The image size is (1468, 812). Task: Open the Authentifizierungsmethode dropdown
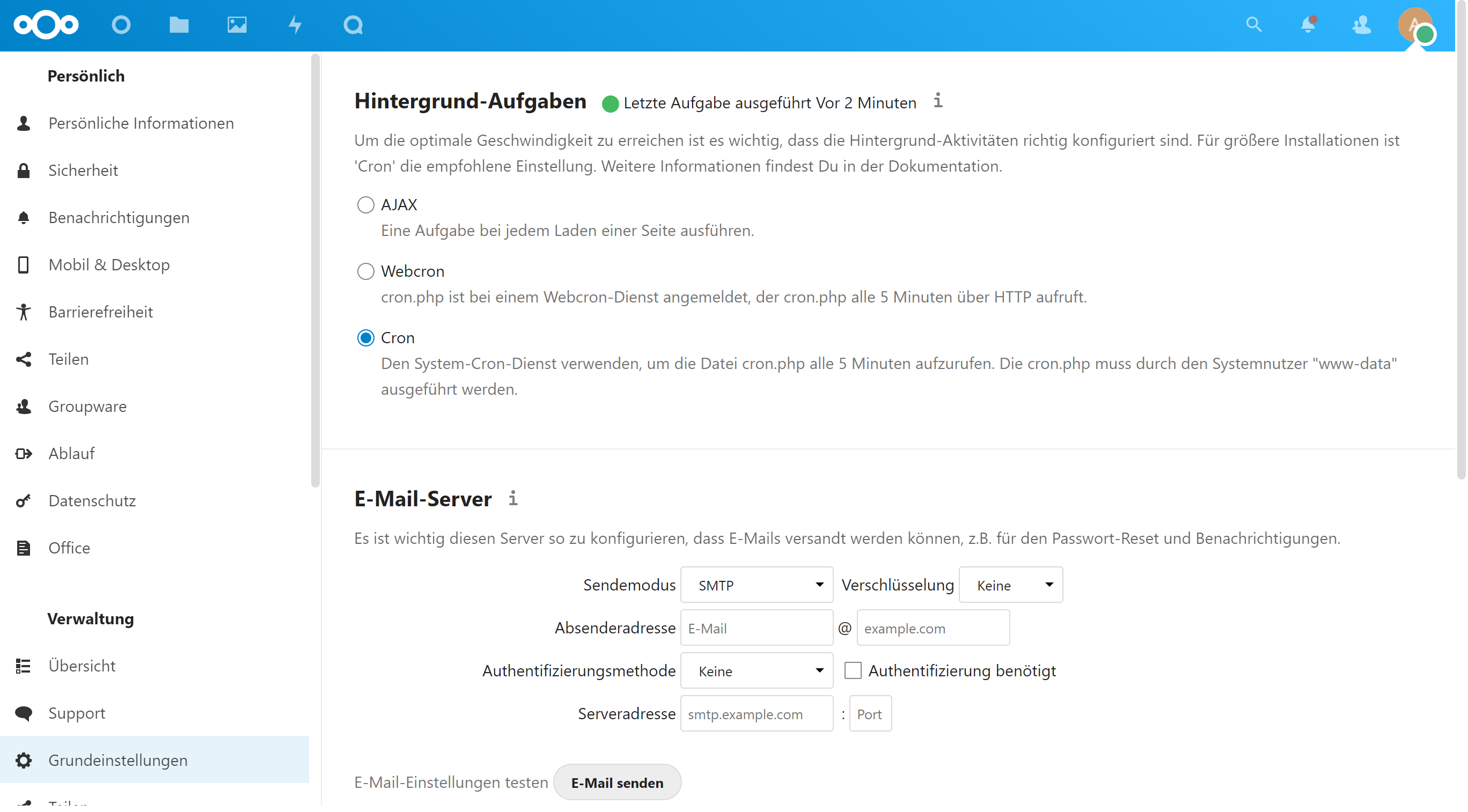756,671
